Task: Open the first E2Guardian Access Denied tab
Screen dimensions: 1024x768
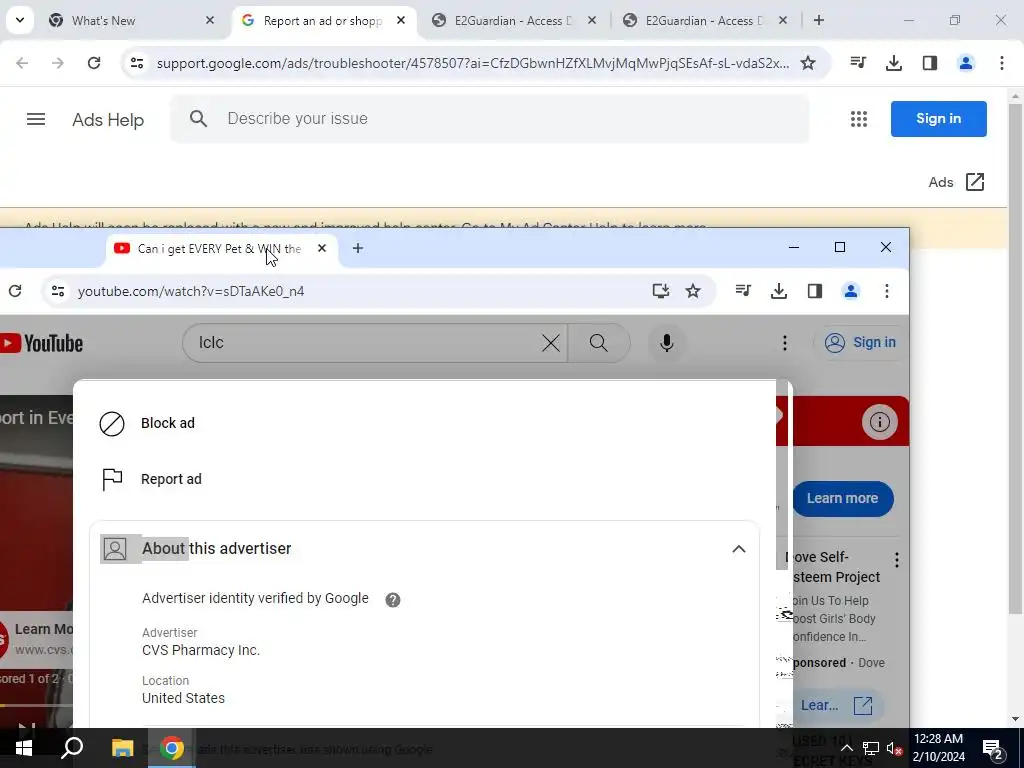Action: pos(515,20)
